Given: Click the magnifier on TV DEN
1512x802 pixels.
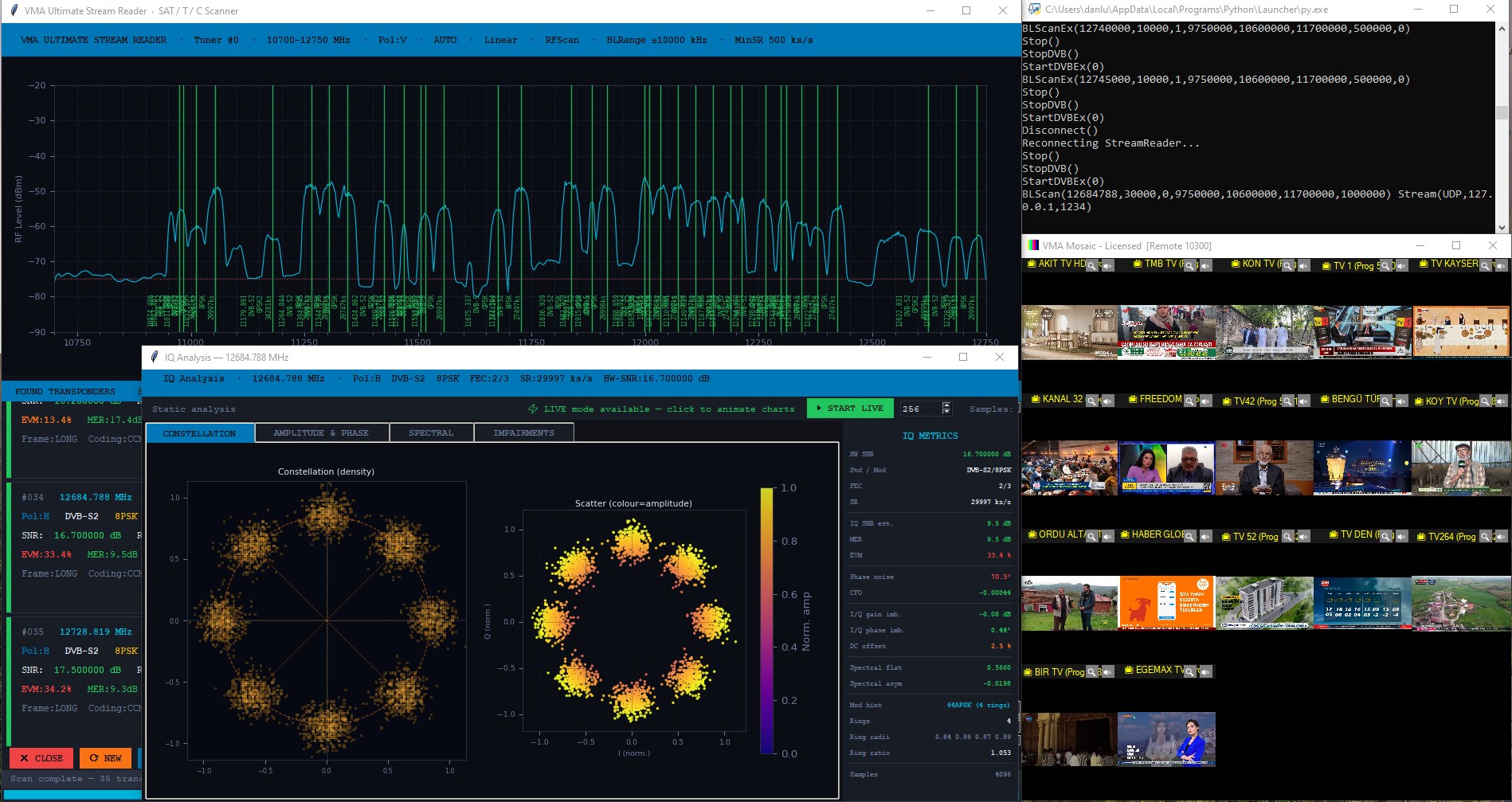Looking at the screenshot, I should (x=1385, y=537).
